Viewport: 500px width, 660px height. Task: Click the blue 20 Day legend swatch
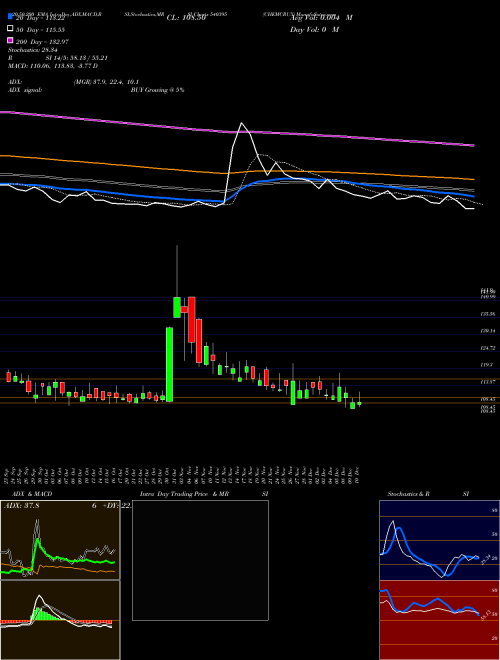pos(10,17)
